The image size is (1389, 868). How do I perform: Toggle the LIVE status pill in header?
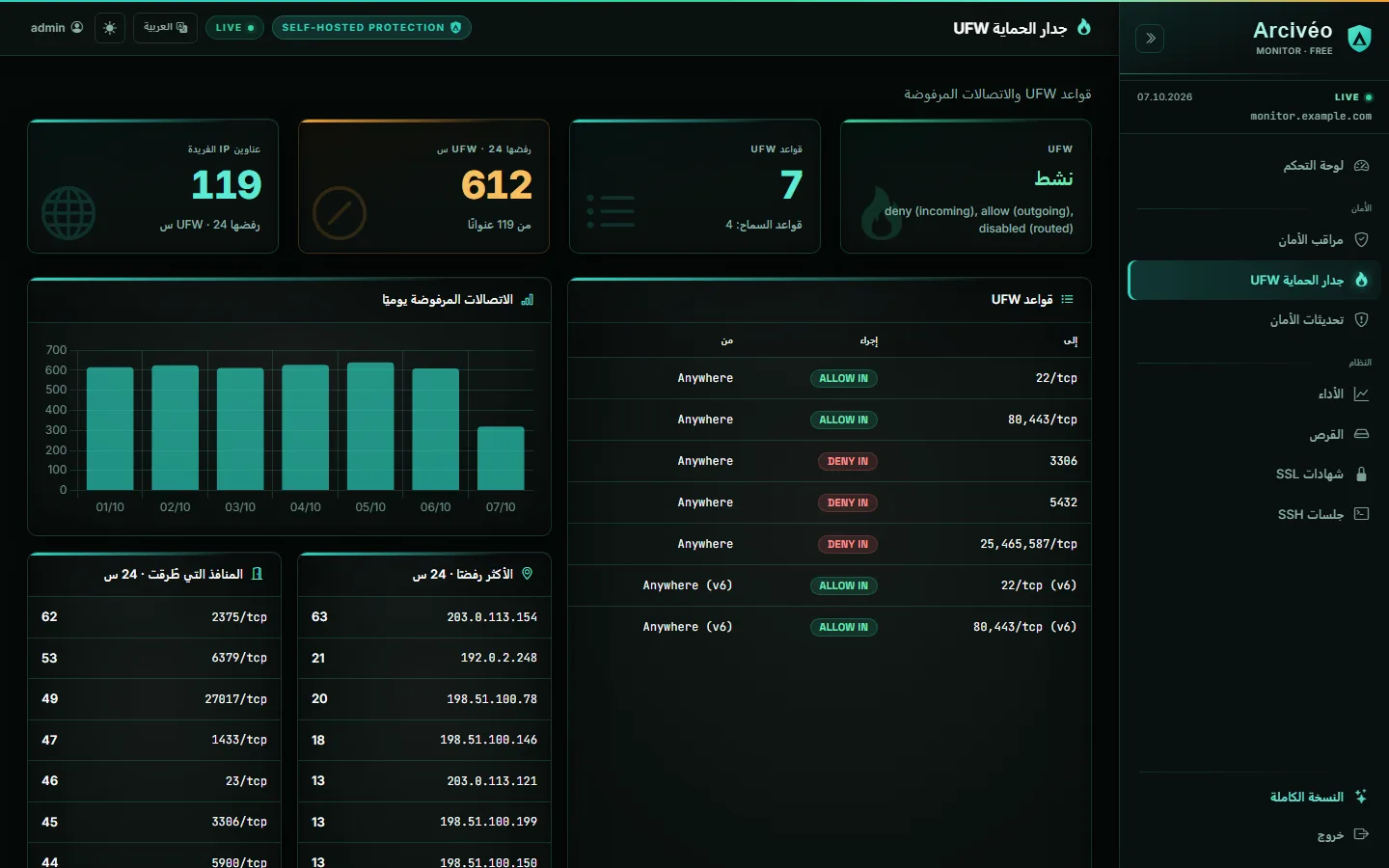coord(234,28)
